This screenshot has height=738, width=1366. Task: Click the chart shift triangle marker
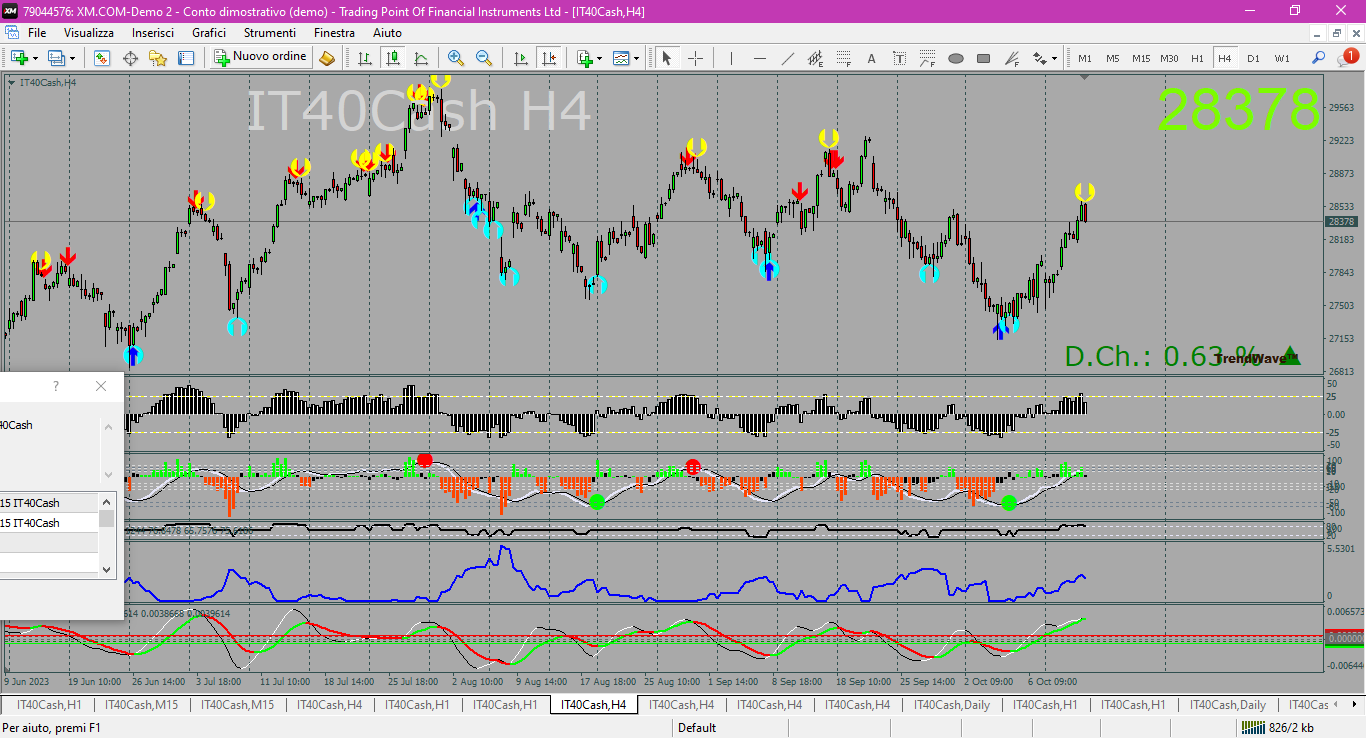tap(1085, 77)
